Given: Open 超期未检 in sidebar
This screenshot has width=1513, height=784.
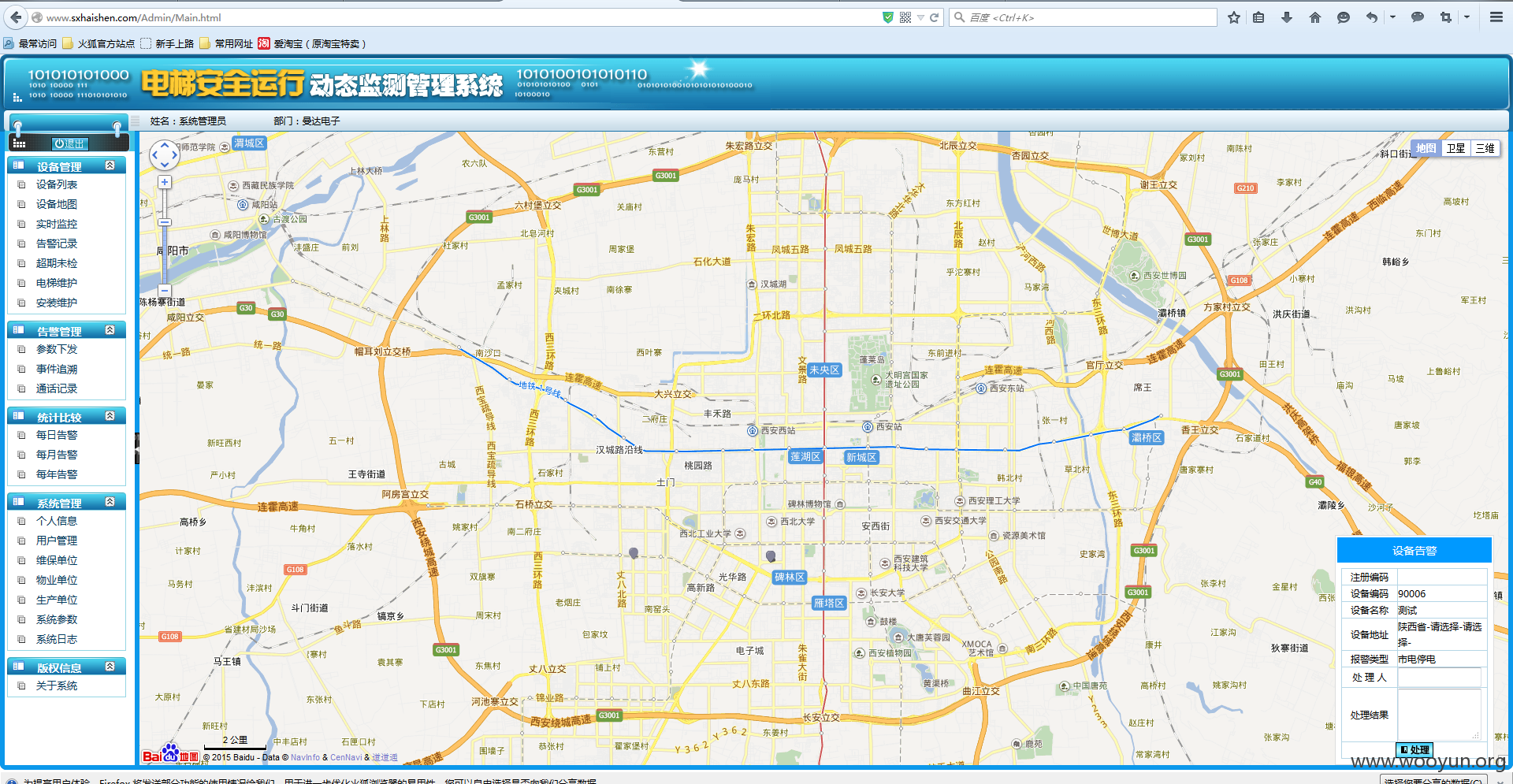Looking at the screenshot, I should coord(57,263).
